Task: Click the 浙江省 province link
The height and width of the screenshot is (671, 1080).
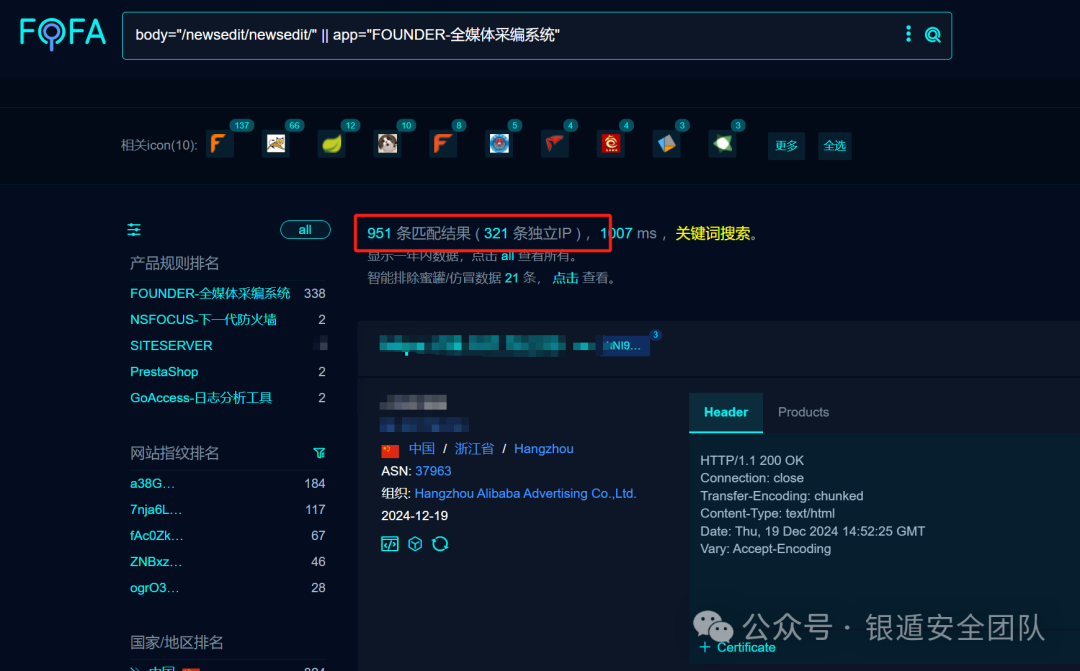Action: (x=474, y=448)
